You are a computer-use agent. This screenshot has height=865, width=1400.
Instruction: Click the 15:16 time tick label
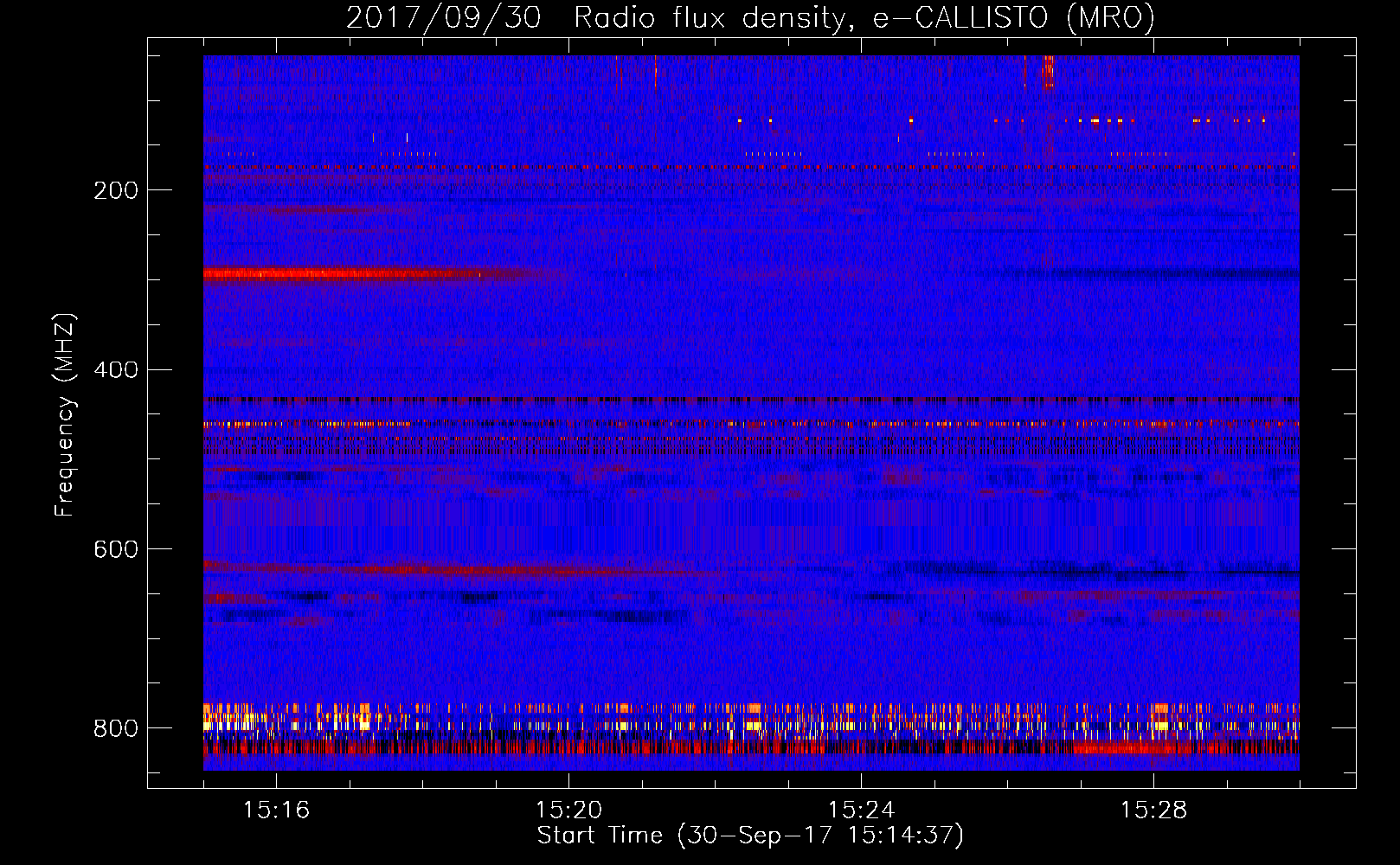[x=276, y=811]
